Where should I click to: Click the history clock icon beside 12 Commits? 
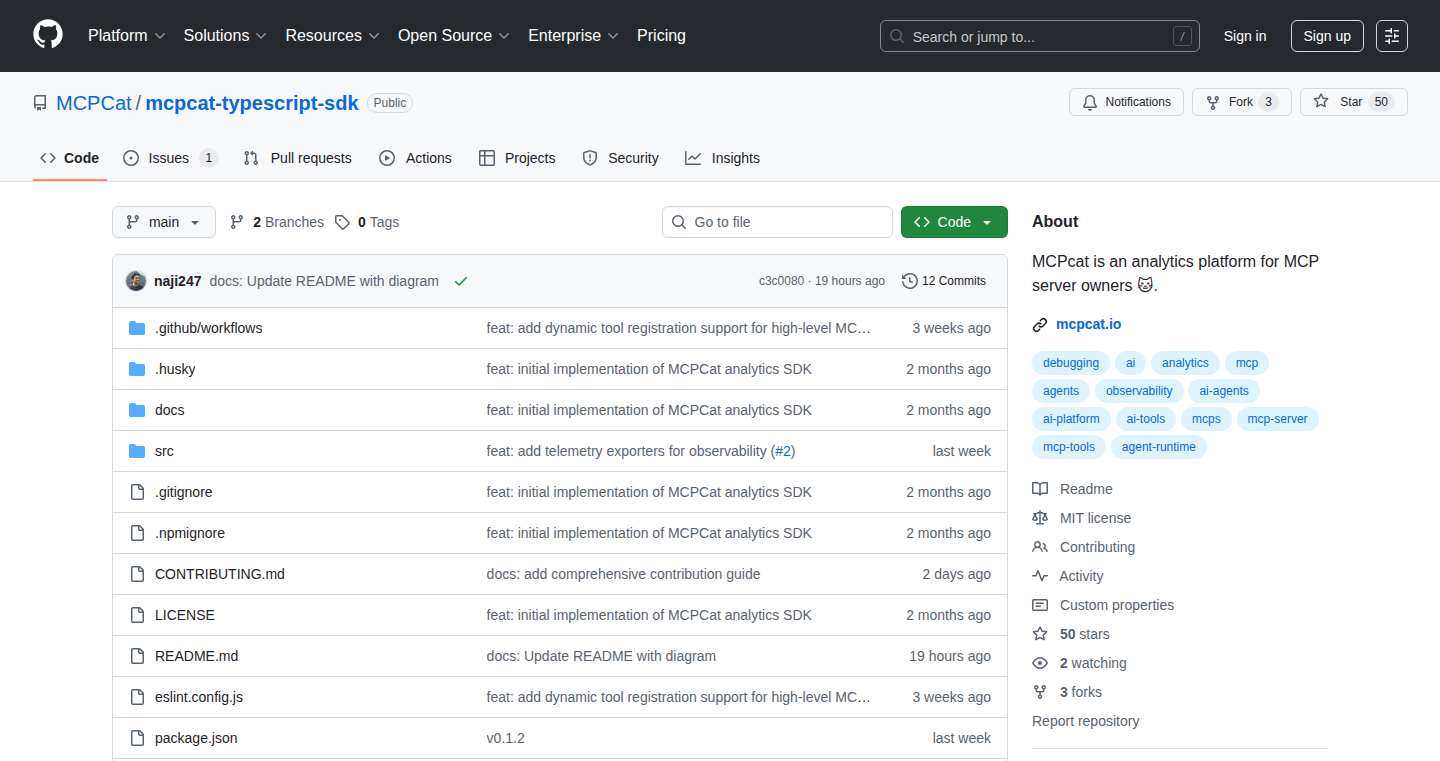(x=909, y=281)
